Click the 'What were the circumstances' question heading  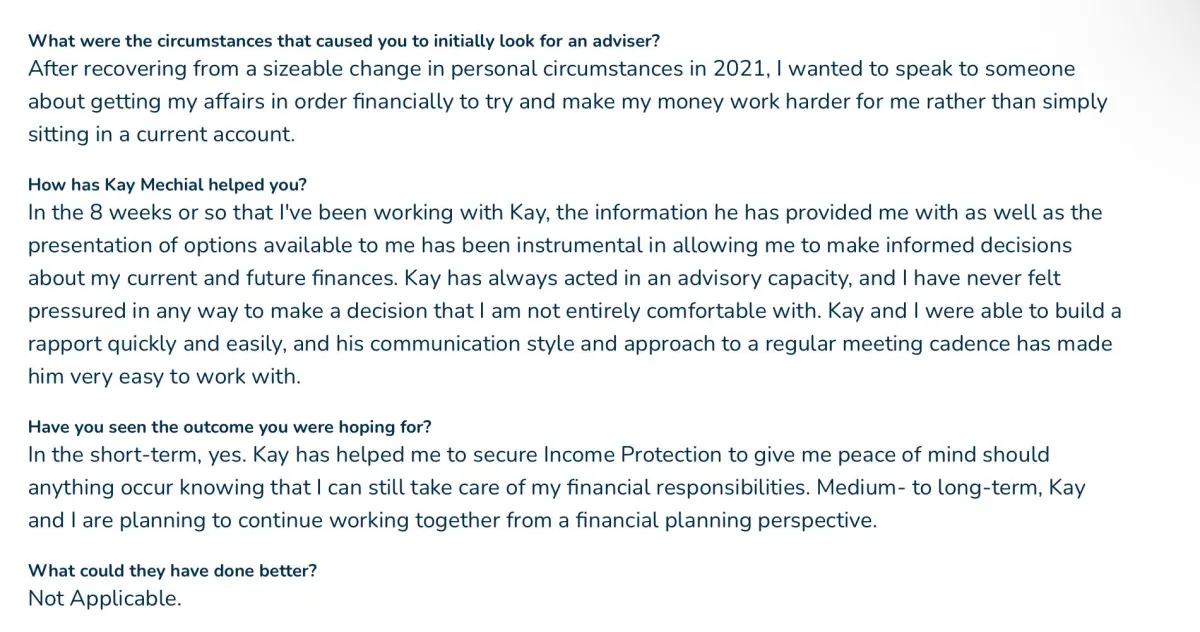(x=343, y=41)
